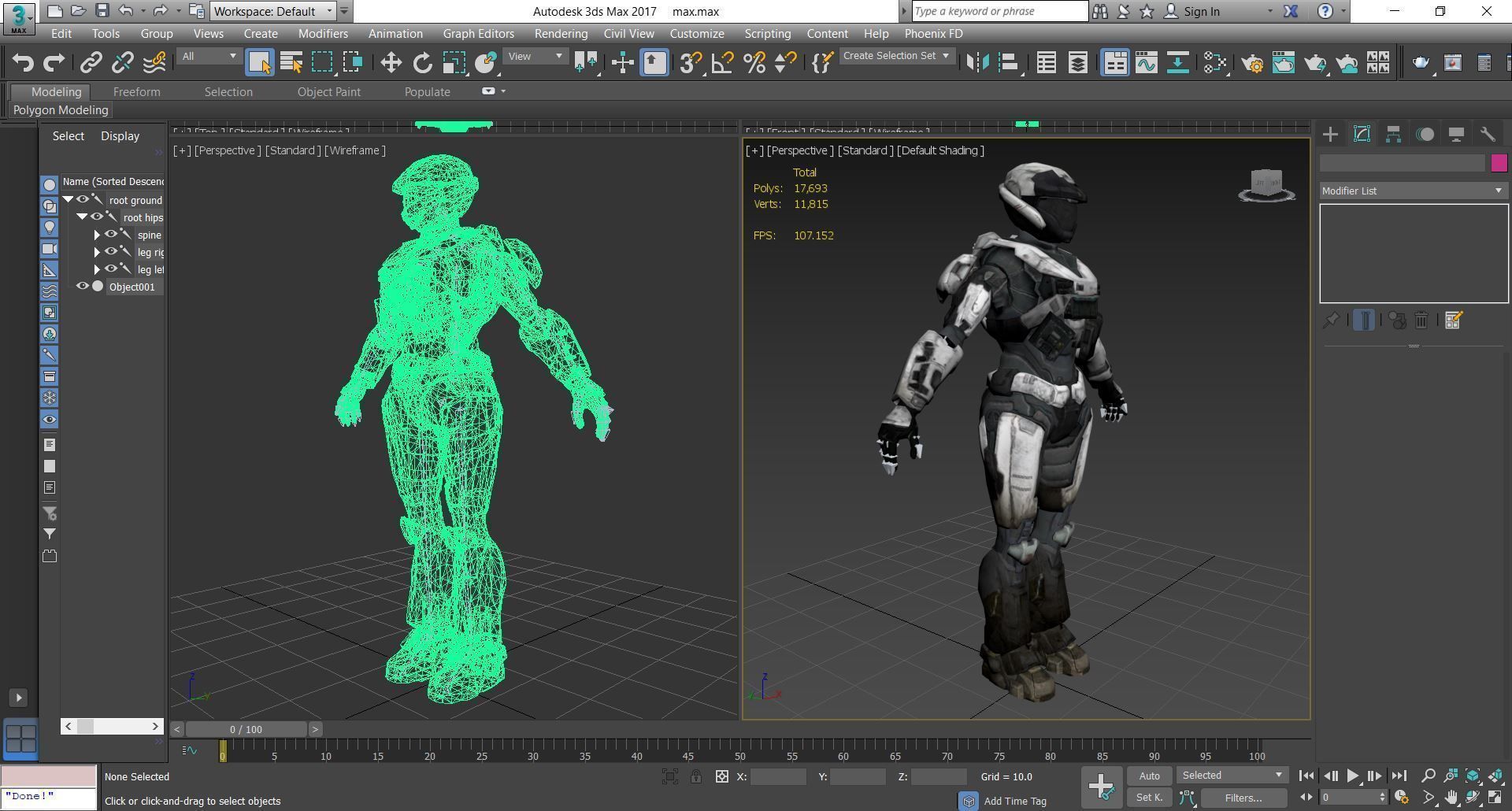Open the Render Setup icon
Viewport: 1512px width, 811px height.
click(x=1252, y=62)
